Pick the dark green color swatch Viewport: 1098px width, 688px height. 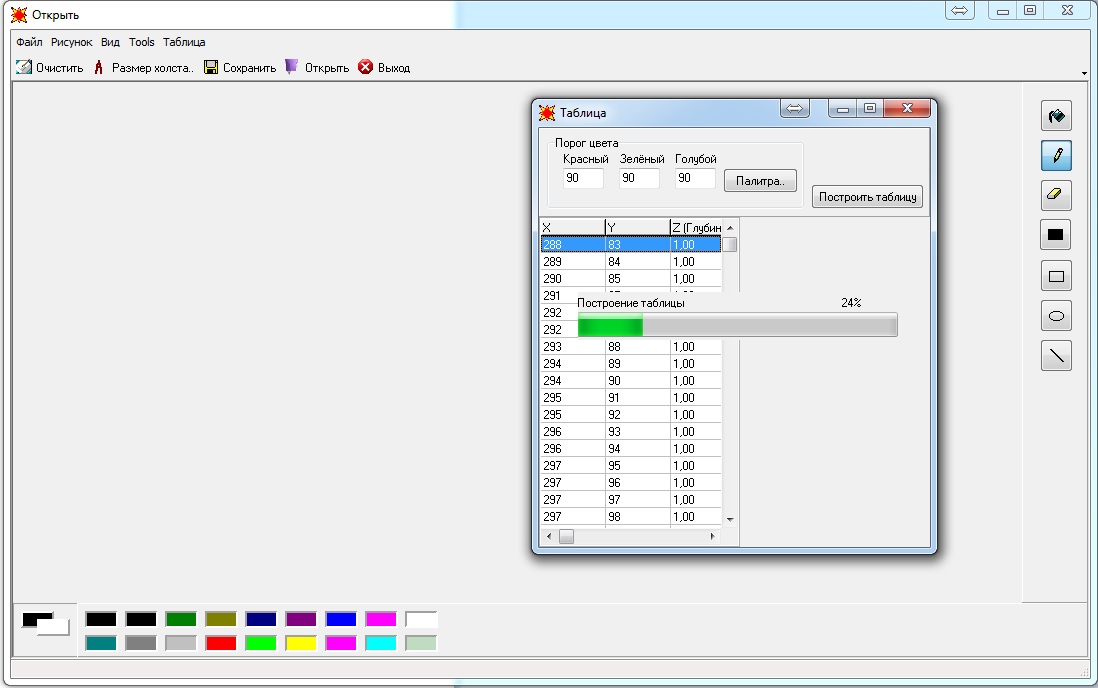(x=181, y=619)
